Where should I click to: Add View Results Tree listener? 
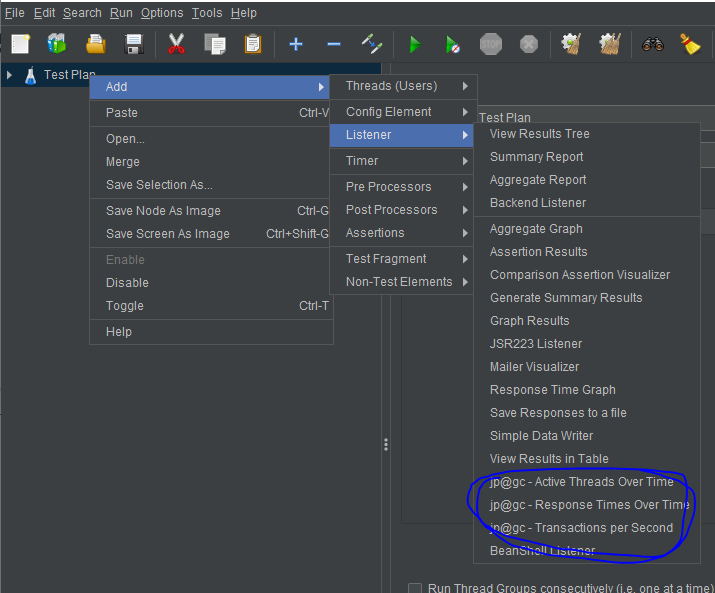coord(587,134)
